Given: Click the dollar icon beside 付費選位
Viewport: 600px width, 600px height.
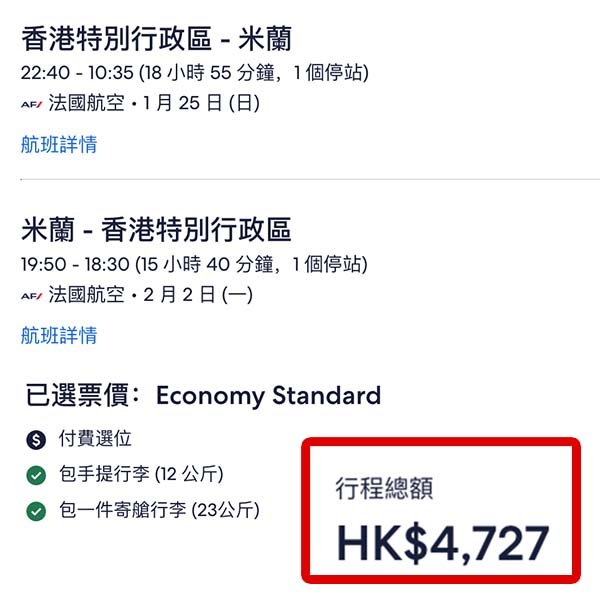Looking at the screenshot, I should coord(37,440).
